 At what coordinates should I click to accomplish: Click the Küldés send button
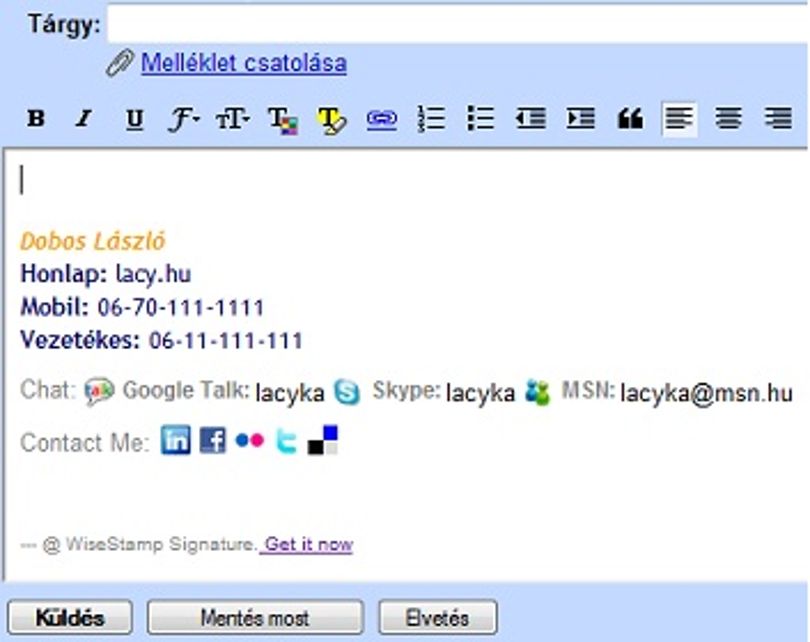coord(70,617)
